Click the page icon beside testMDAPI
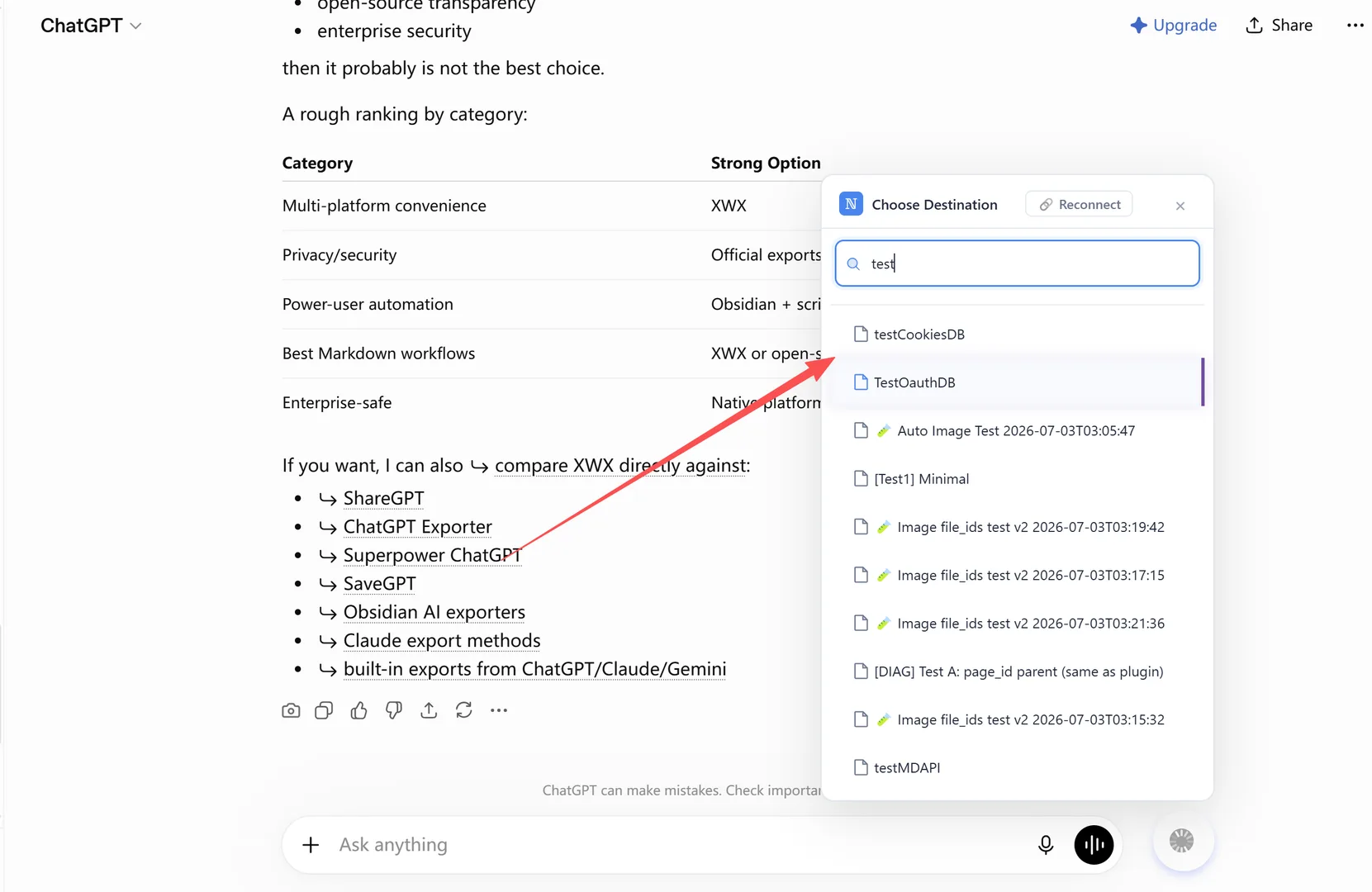 click(x=861, y=767)
